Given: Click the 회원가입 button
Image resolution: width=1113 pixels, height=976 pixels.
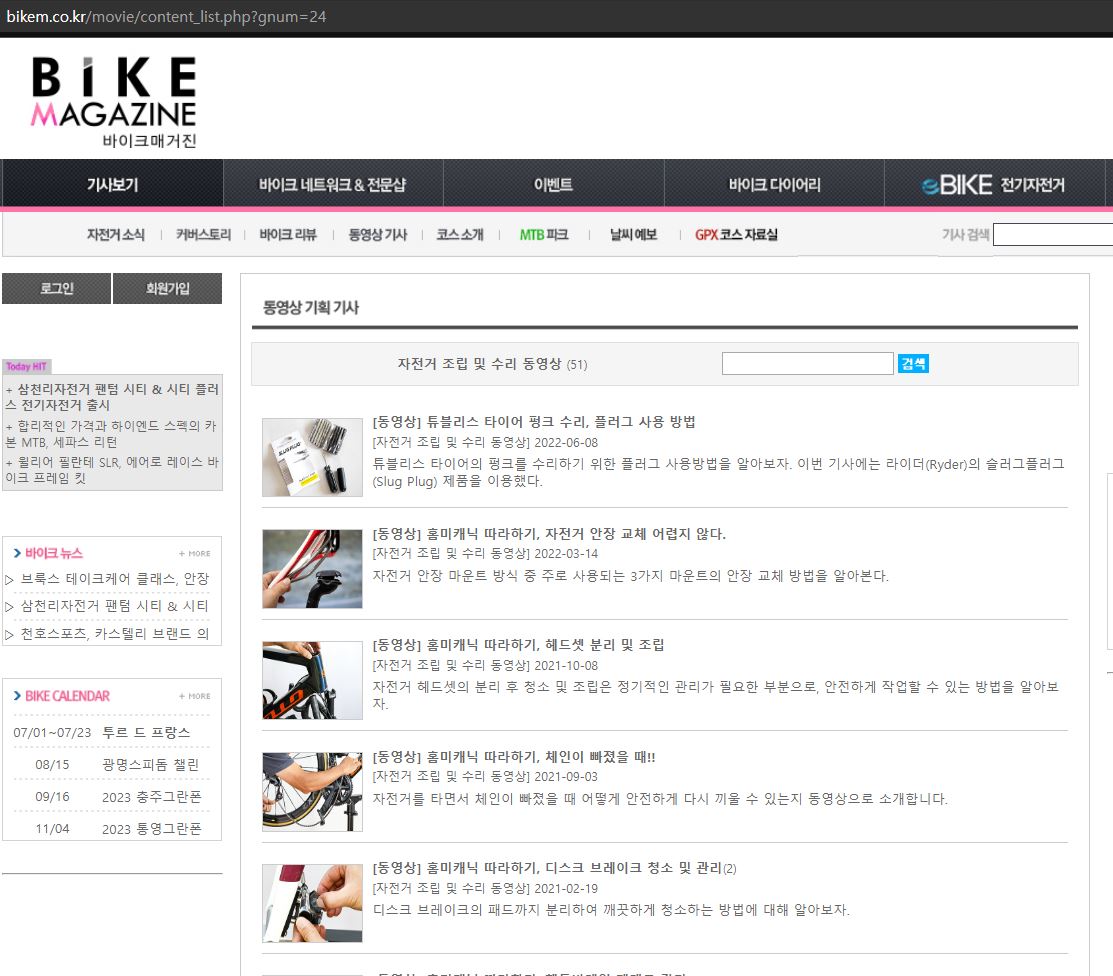Looking at the screenshot, I should 167,289.
